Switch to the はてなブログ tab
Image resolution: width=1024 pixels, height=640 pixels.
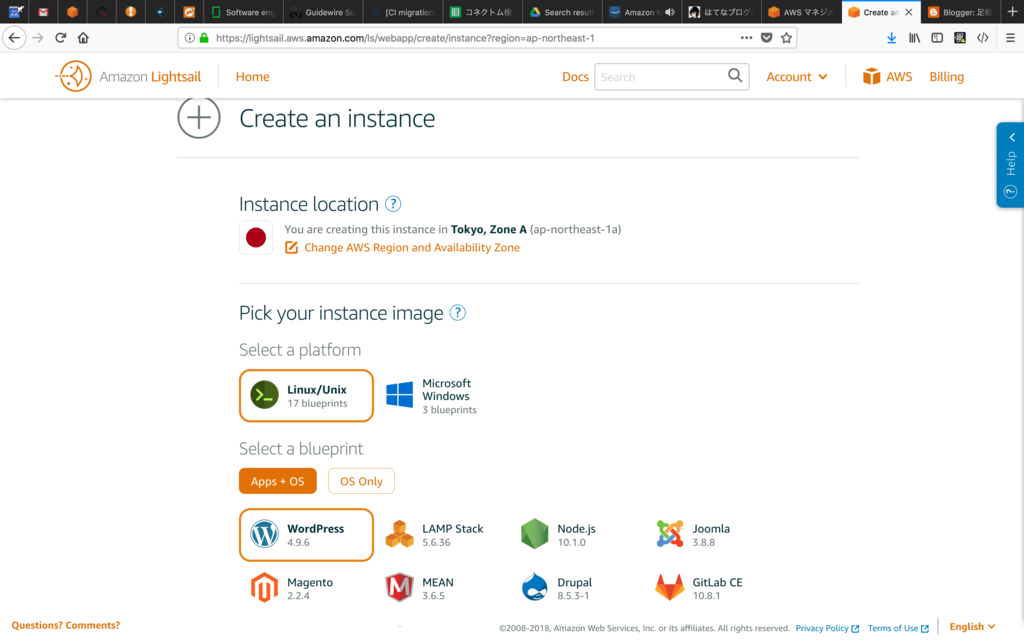click(722, 12)
